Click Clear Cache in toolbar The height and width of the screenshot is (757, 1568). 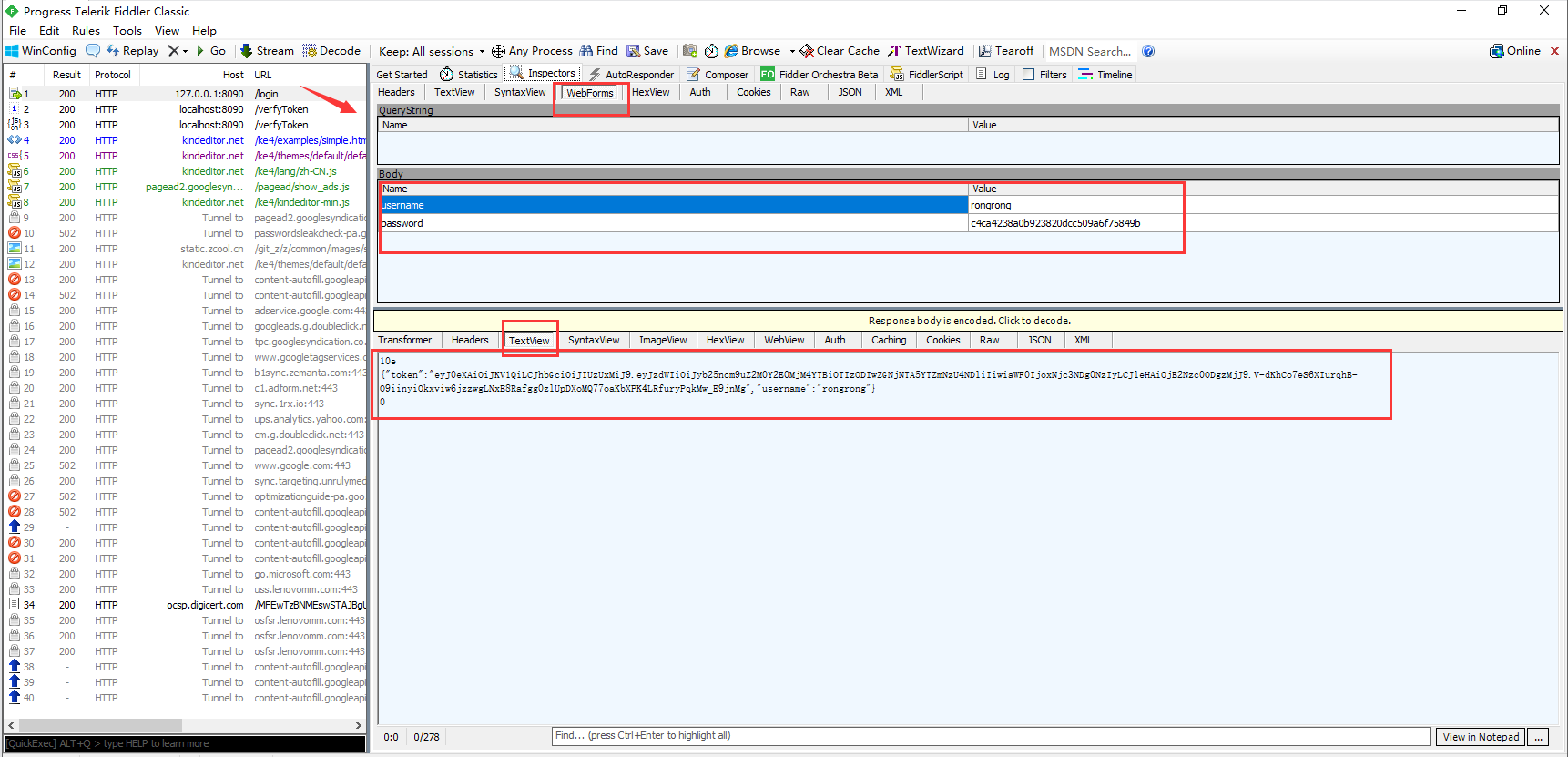click(840, 51)
